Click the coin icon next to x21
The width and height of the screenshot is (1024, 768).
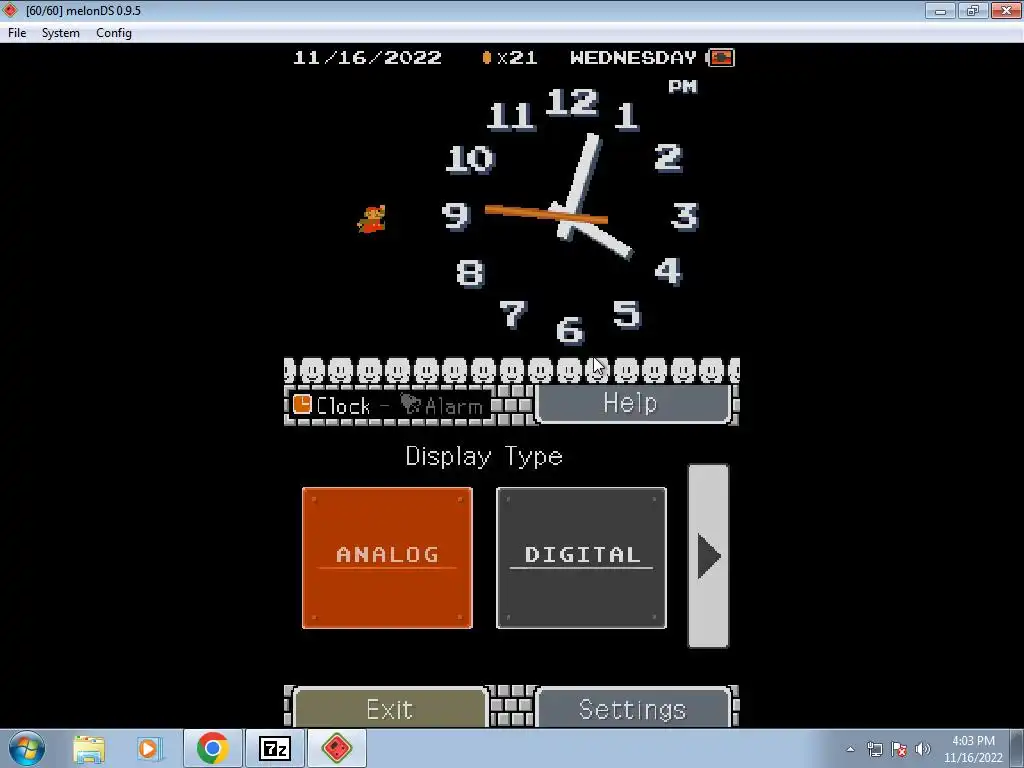point(487,57)
